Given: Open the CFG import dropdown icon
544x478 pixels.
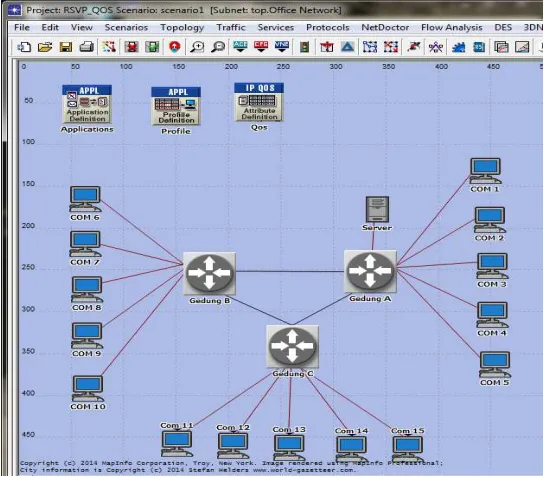Looking at the screenshot, I should [x=261, y=46].
